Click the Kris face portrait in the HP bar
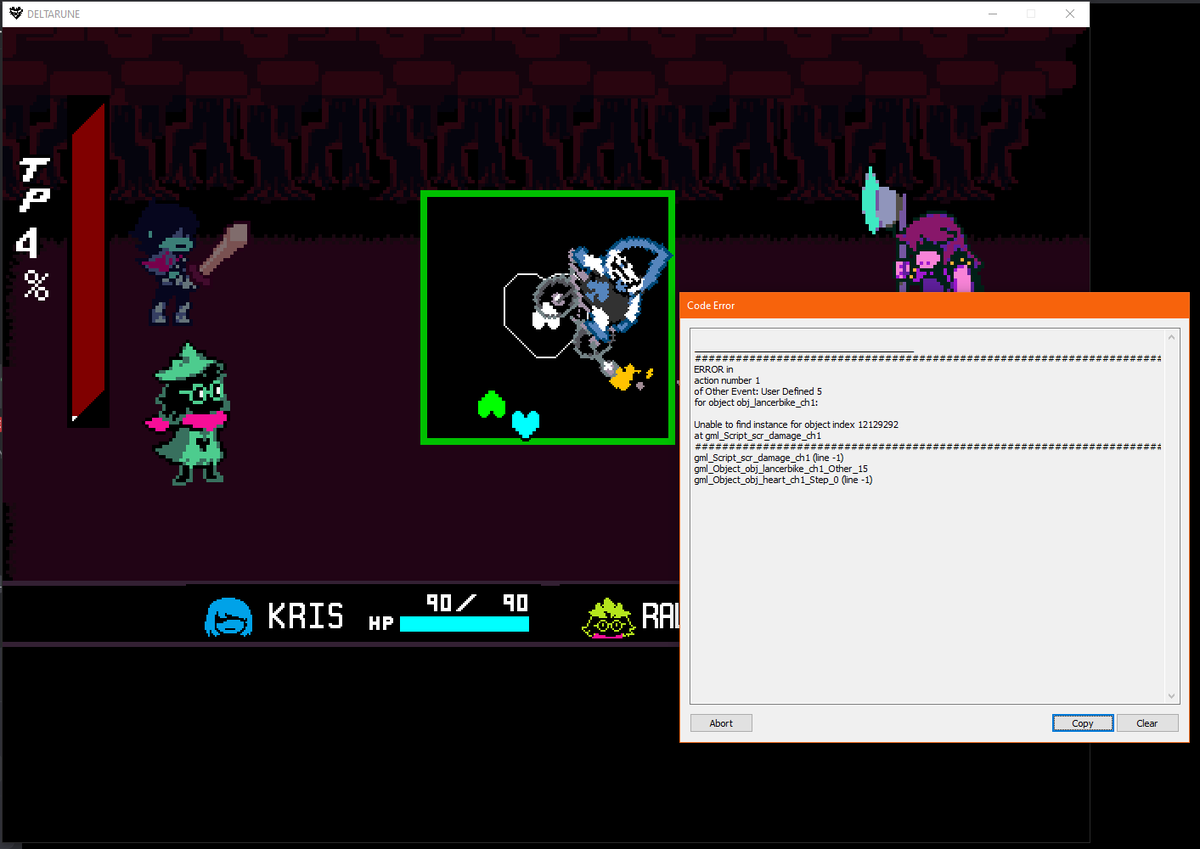 (x=228, y=617)
